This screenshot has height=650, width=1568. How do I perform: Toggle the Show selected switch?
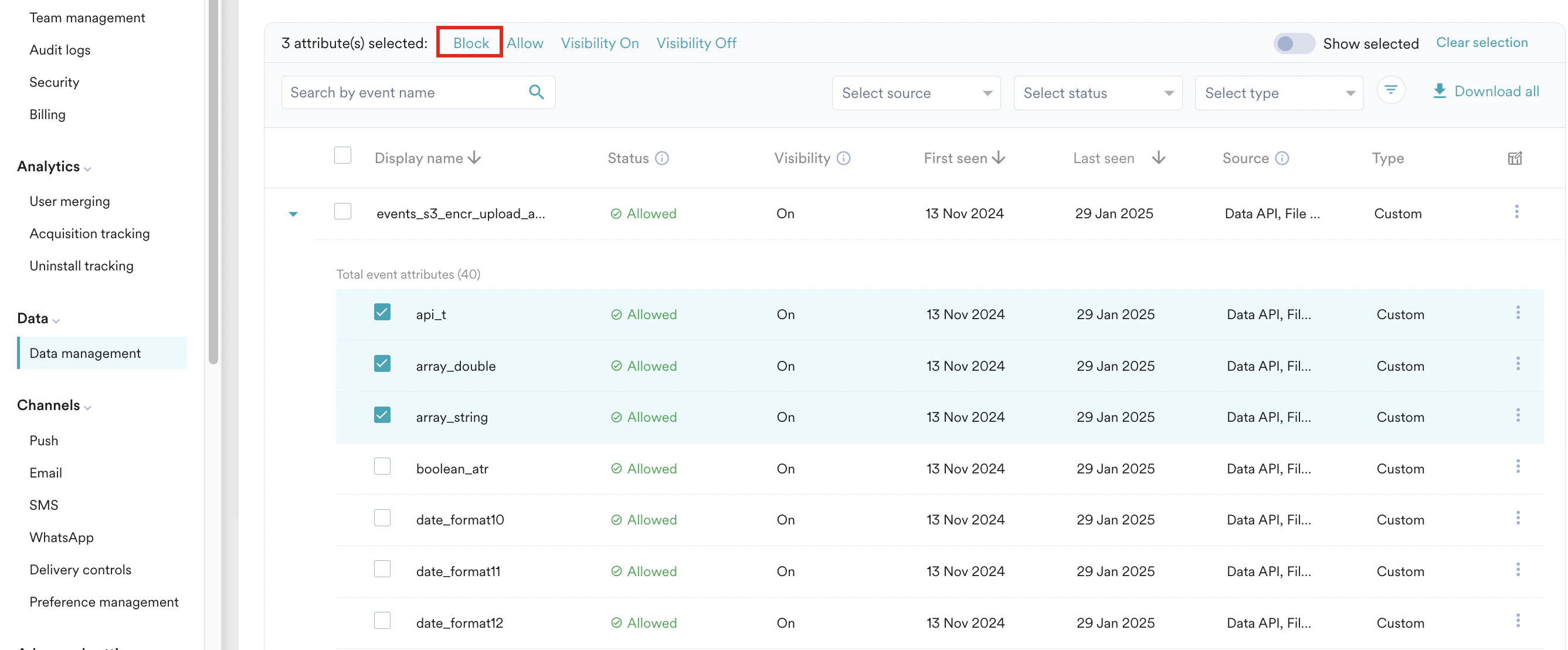click(x=1294, y=44)
